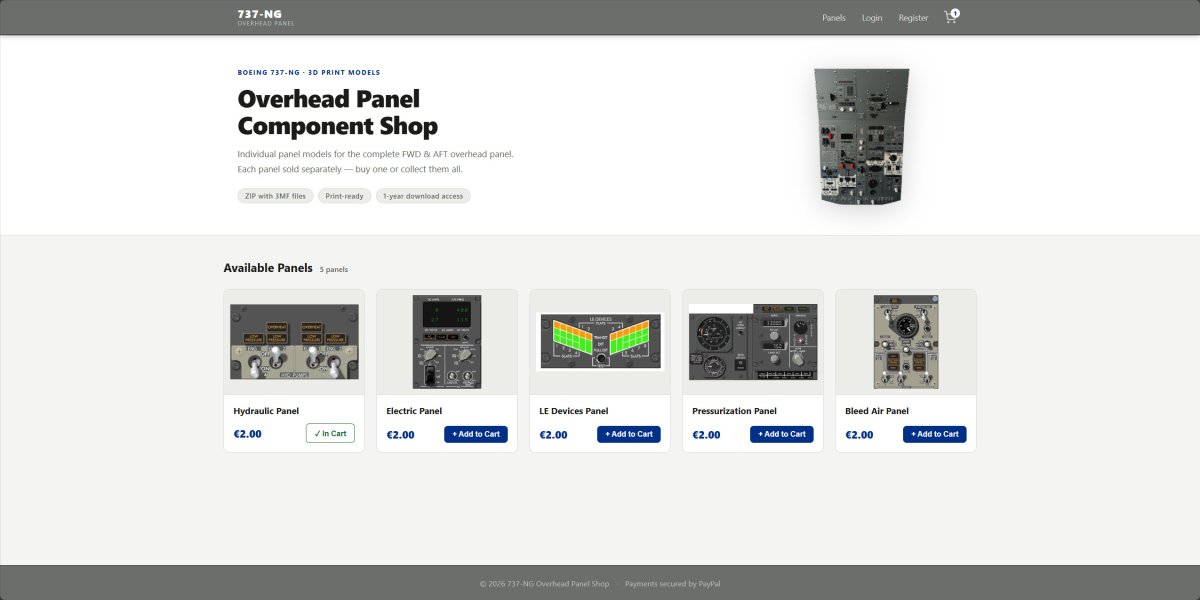Image resolution: width=1200 pixels, height=600 pixels.
Task: Open the Panels navigation link
Action: 833,18
